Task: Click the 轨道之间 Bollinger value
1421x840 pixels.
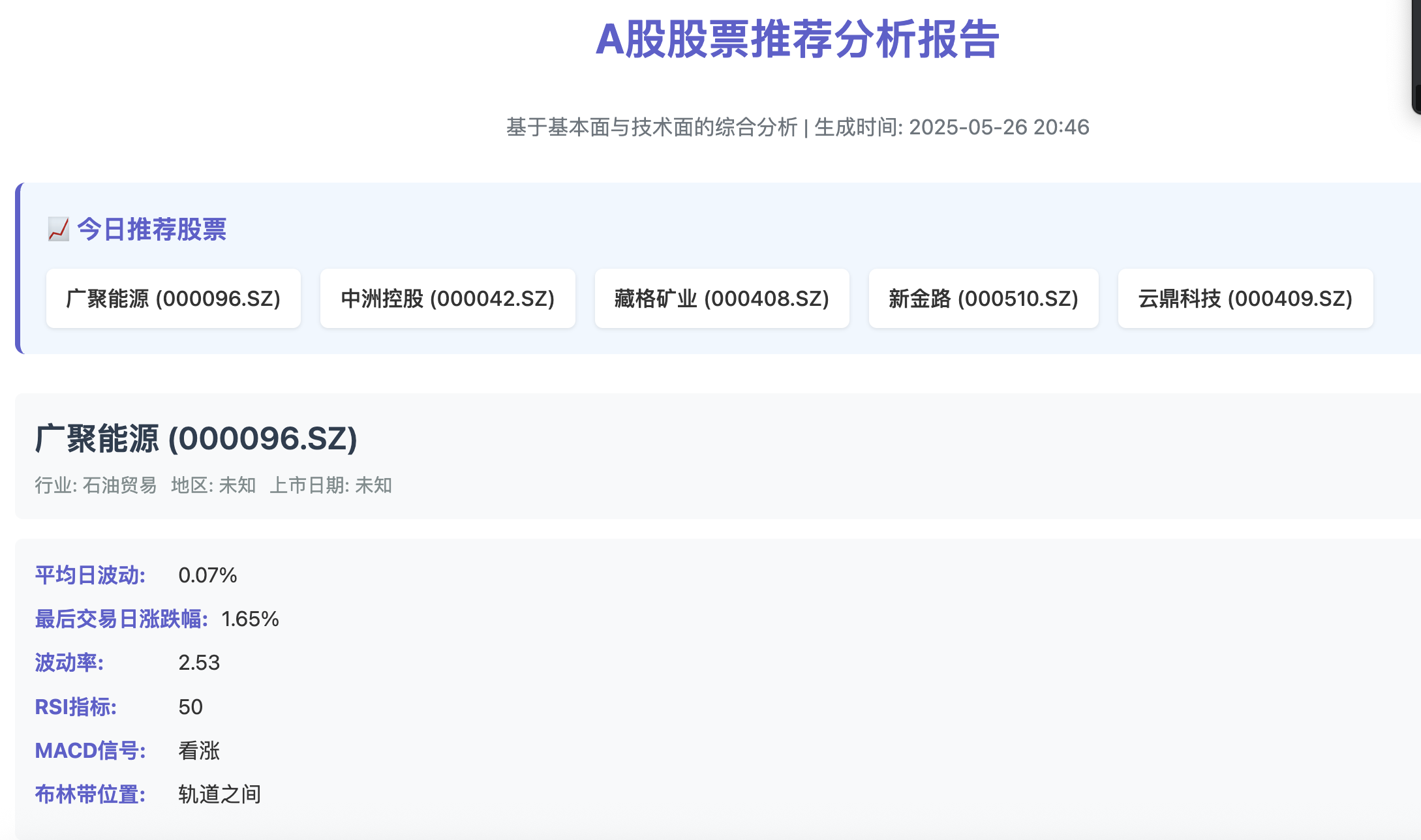Action: pyautogui.click(x=219, y=794)
